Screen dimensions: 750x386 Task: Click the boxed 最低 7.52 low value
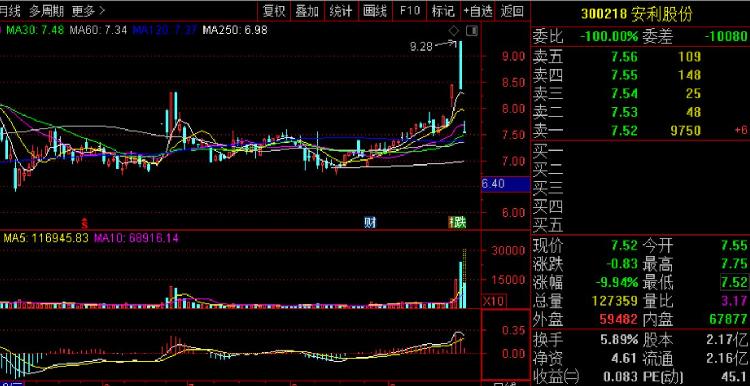point(734,283)
